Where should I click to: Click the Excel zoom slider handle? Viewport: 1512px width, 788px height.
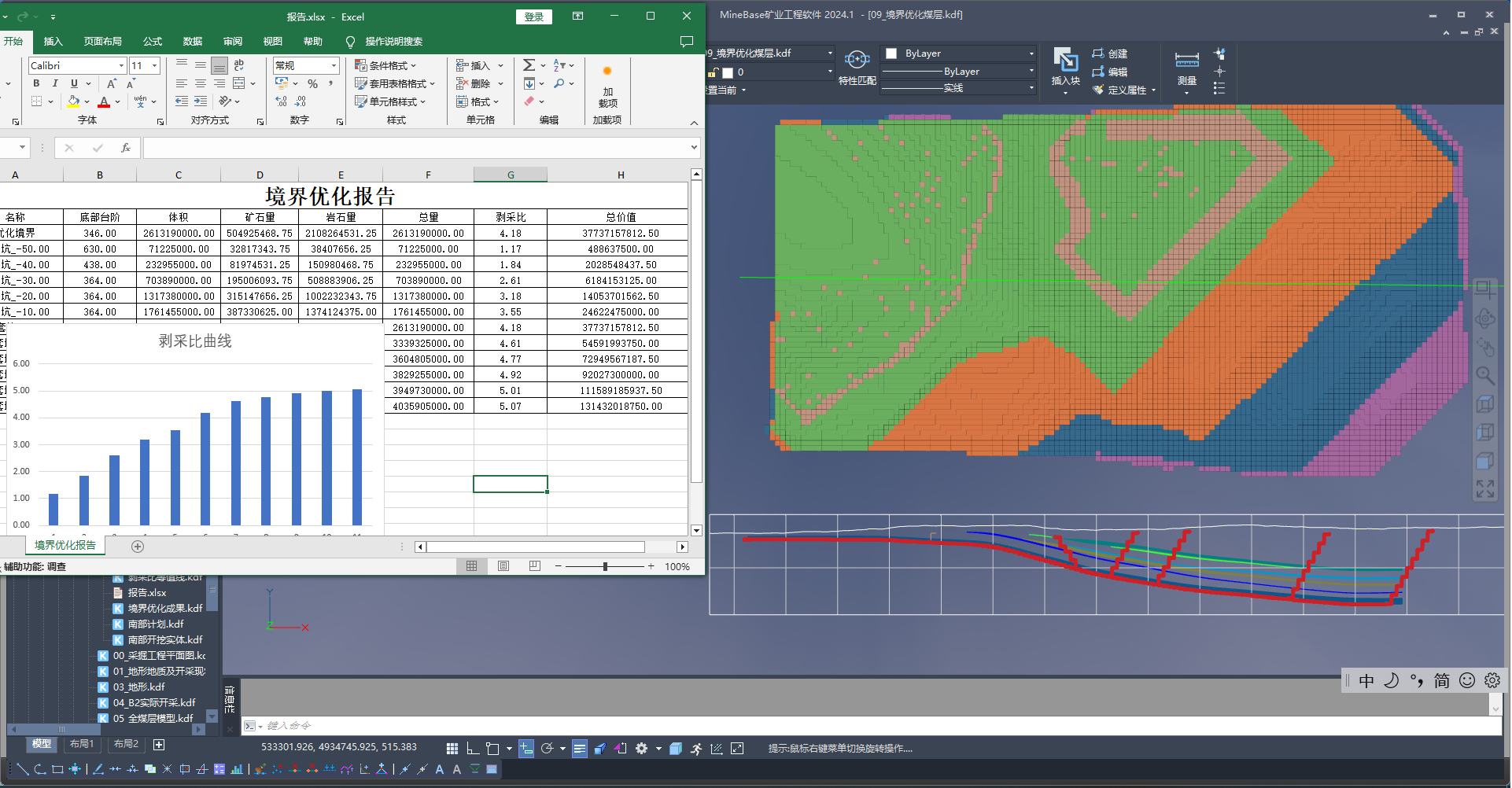[x=605, y=566]
